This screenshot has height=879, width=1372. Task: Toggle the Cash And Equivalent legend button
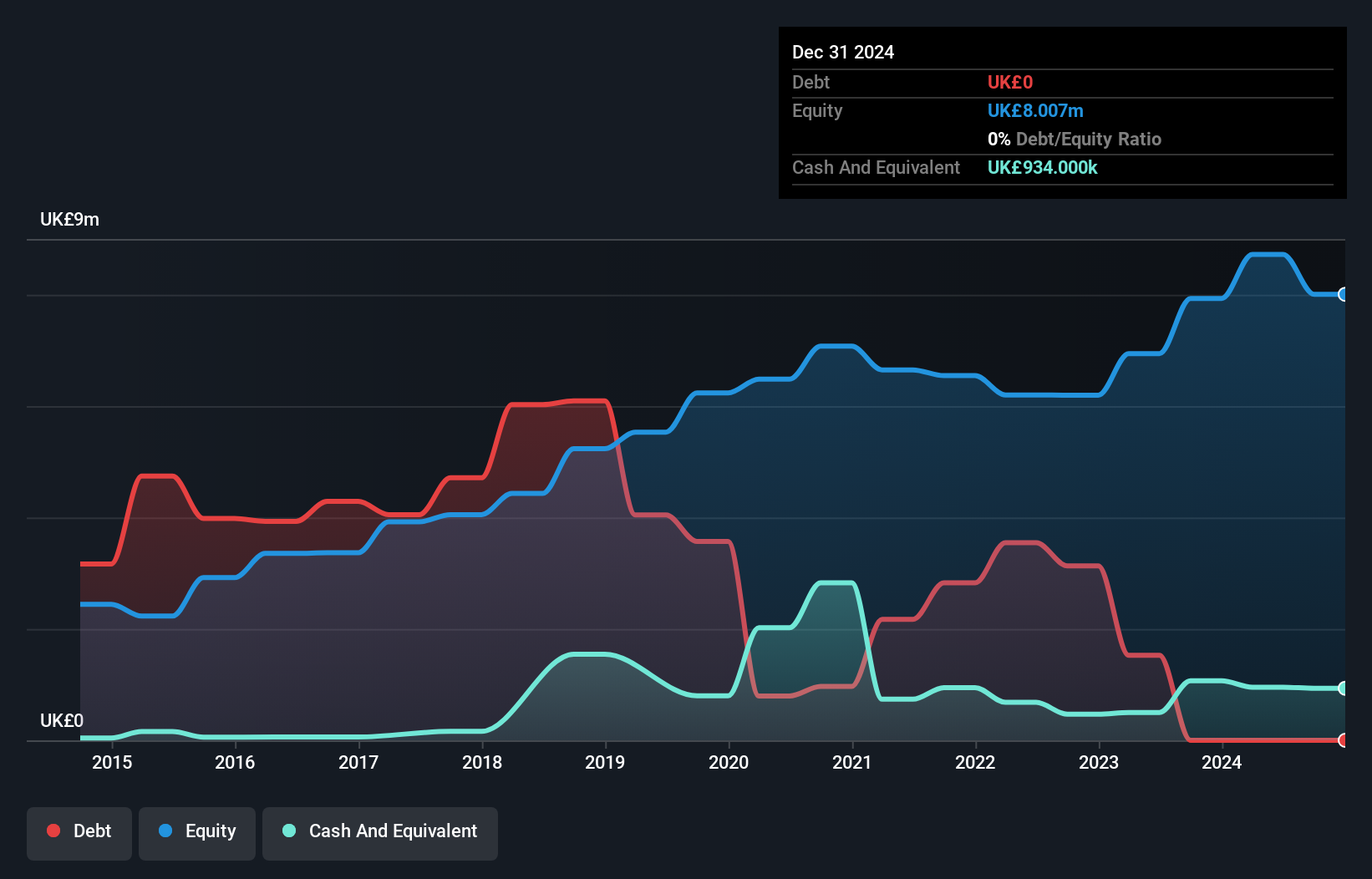click(x=380, y=833)
